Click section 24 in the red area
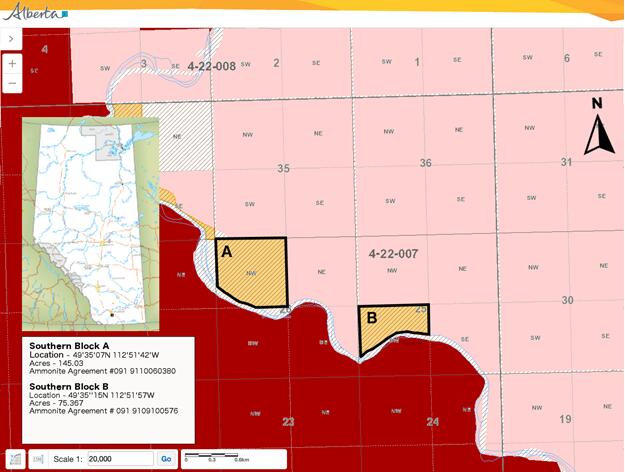 (x=432, y=421)
